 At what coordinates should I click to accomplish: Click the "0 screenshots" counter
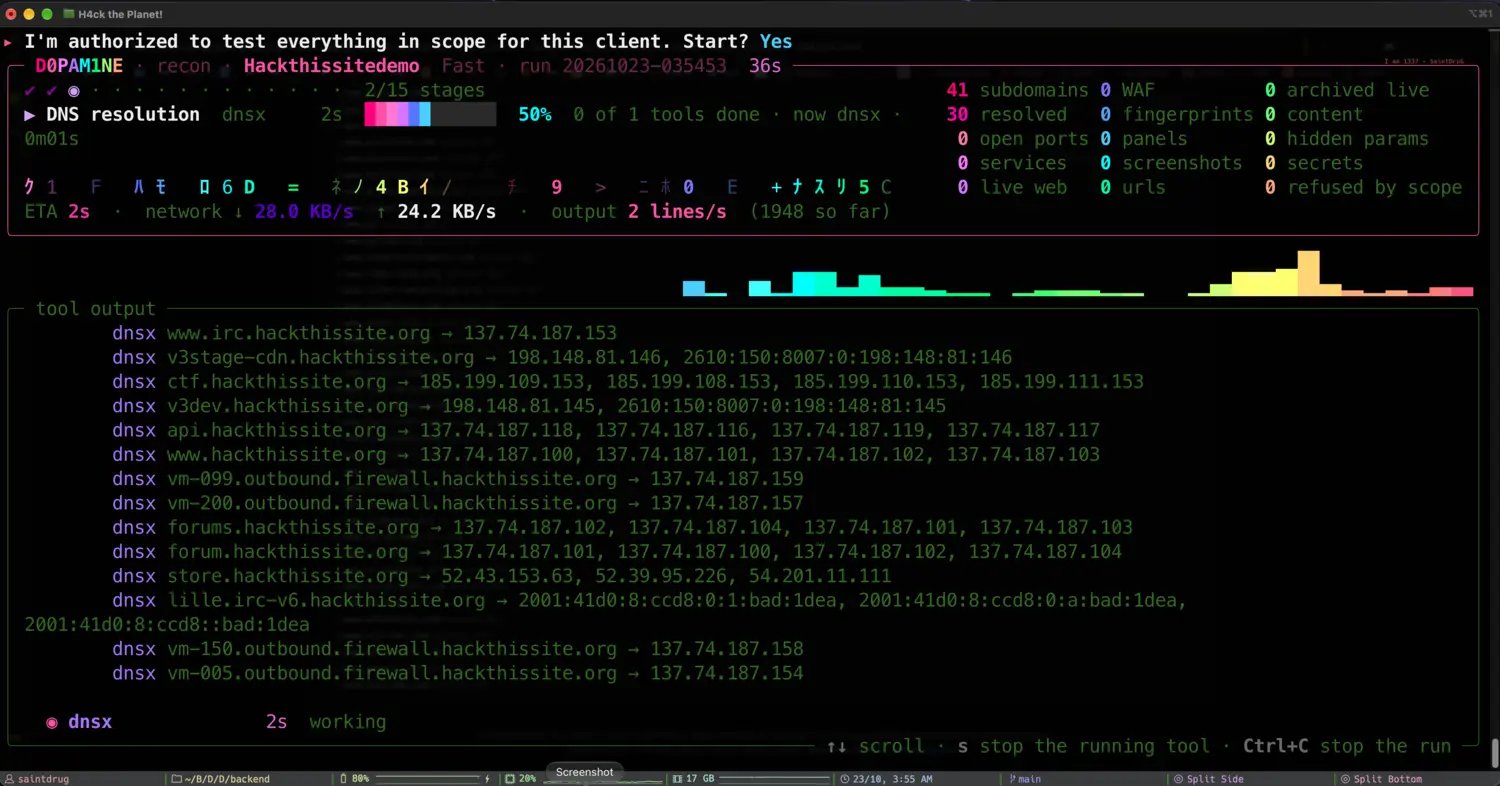click(x=1171, y=163)
